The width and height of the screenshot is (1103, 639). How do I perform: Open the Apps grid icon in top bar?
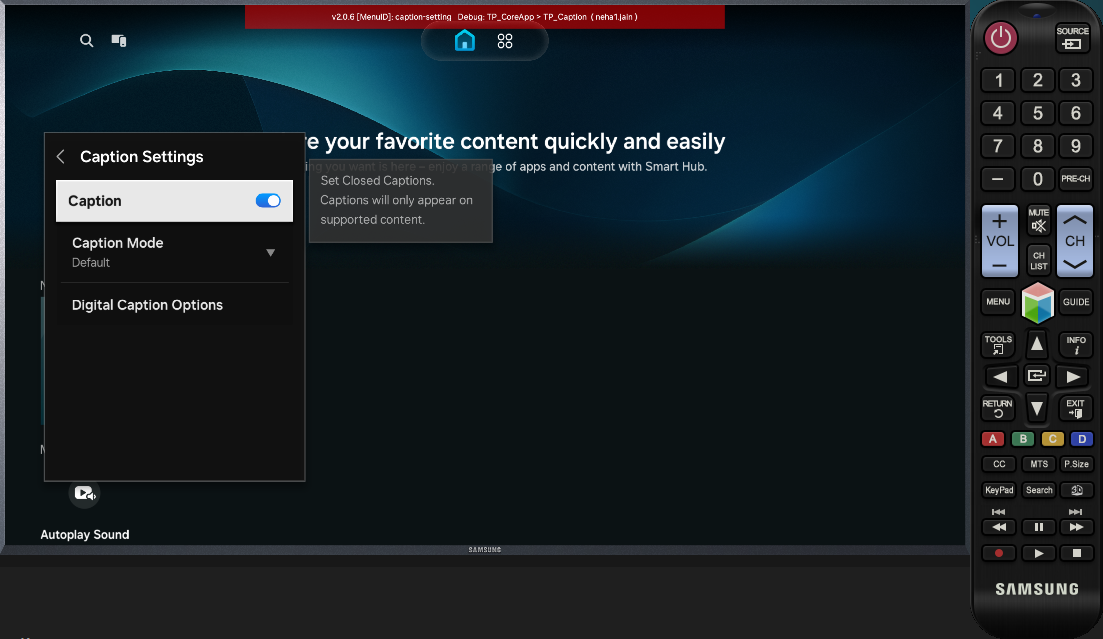pyautogui.click(x=505, y=41)
